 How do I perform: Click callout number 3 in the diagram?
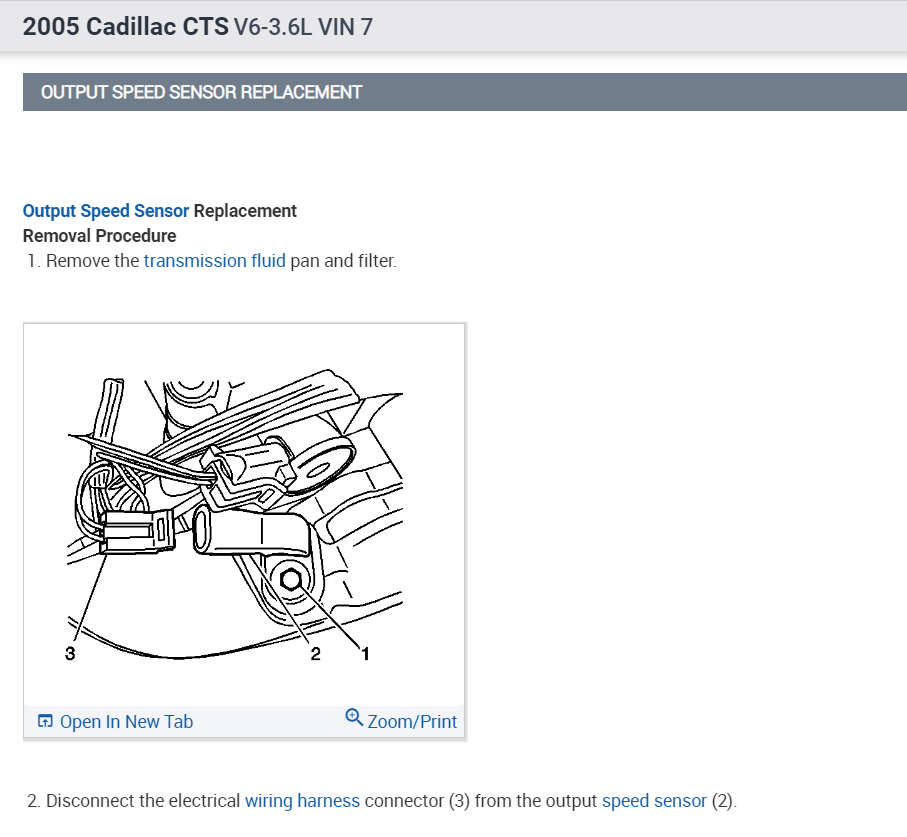pyautogui.click(x=70, y=654)
